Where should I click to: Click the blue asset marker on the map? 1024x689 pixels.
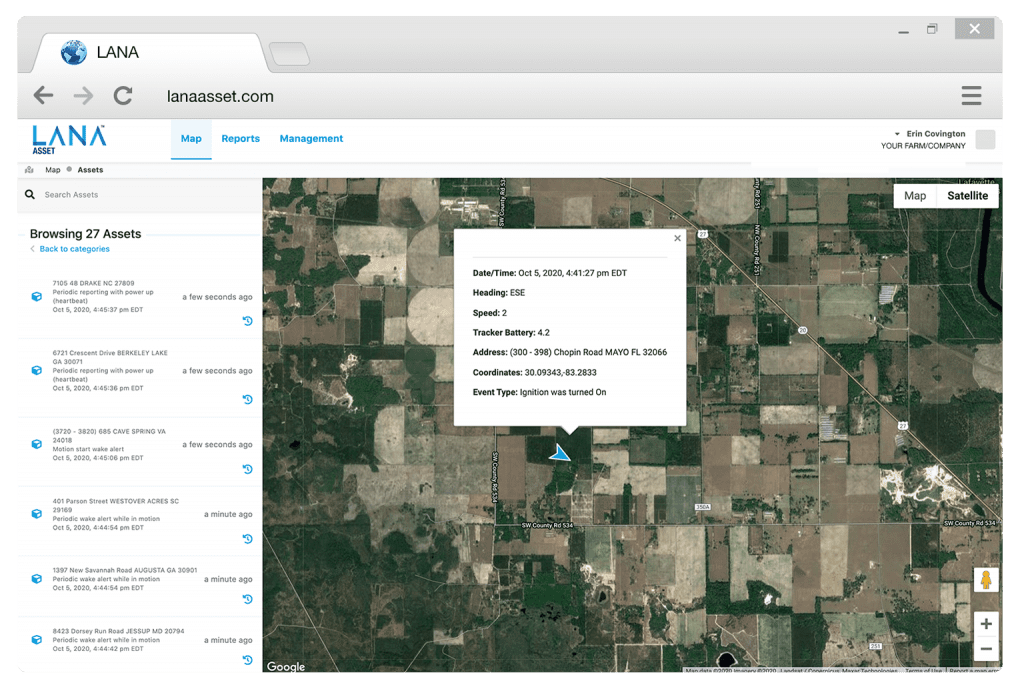click(x=559, y=453)
